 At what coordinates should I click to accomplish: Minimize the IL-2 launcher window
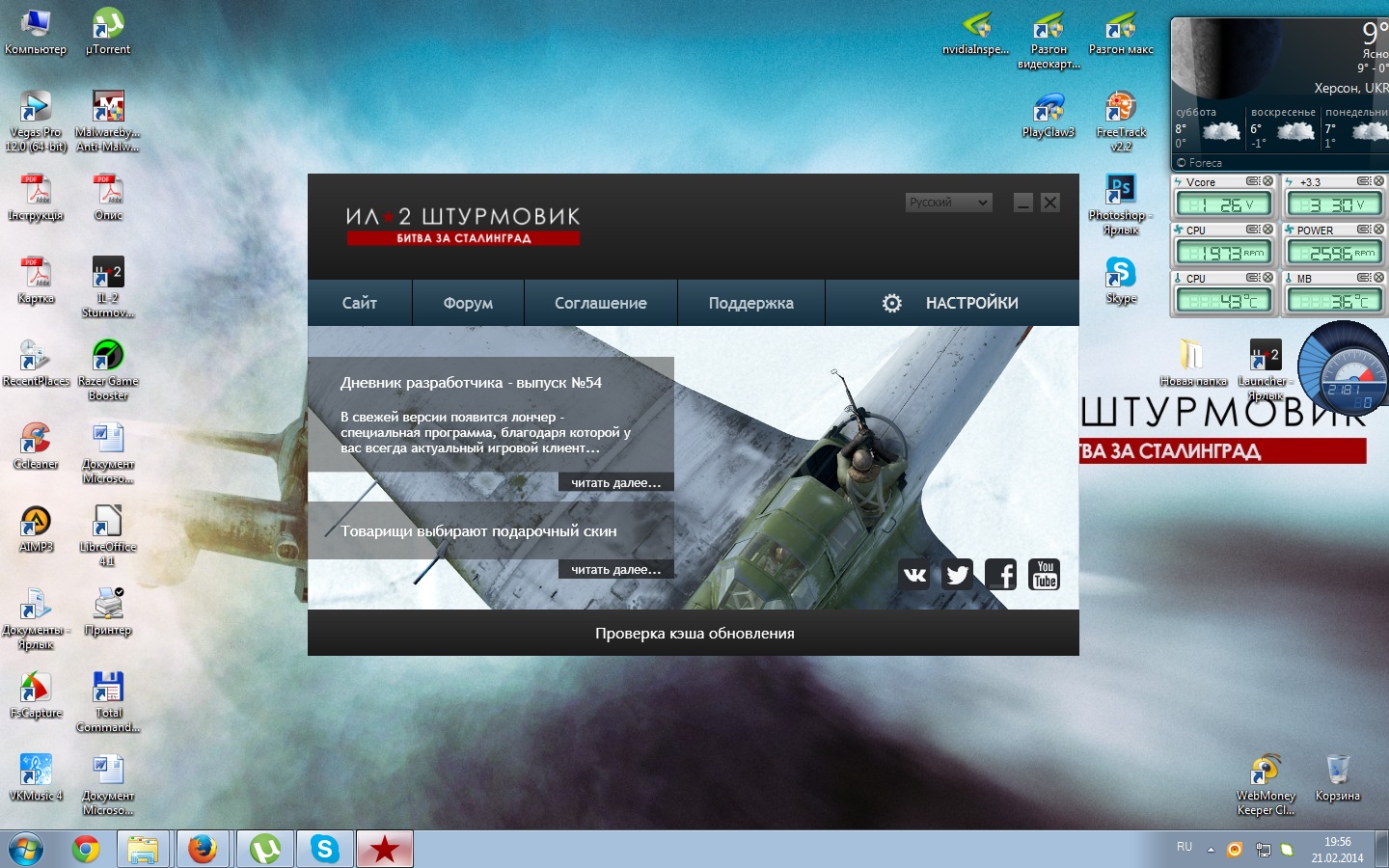point(1023,203)
